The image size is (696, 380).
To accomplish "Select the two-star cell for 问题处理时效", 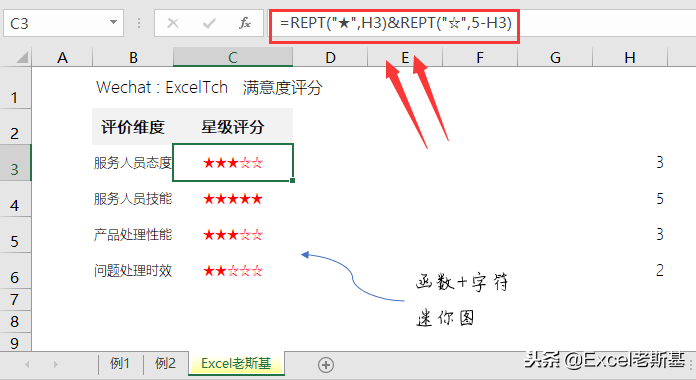I will [233, 271].
